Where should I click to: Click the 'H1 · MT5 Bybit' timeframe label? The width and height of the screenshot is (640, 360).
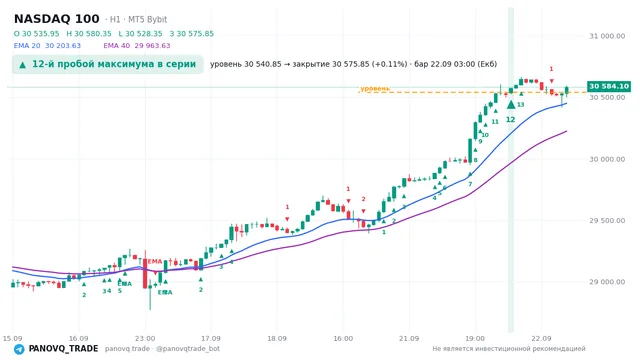pos(138,19)
